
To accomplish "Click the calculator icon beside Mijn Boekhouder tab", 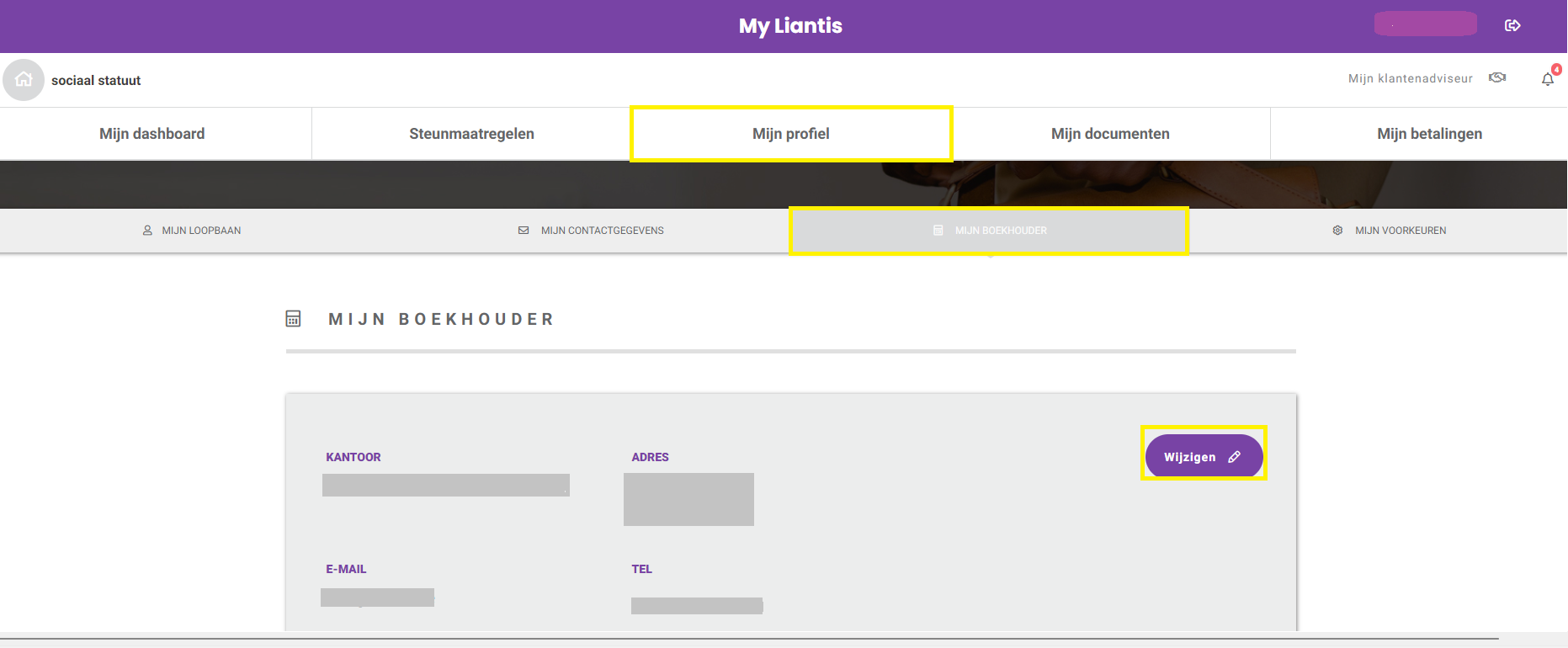I will [938, 231].
